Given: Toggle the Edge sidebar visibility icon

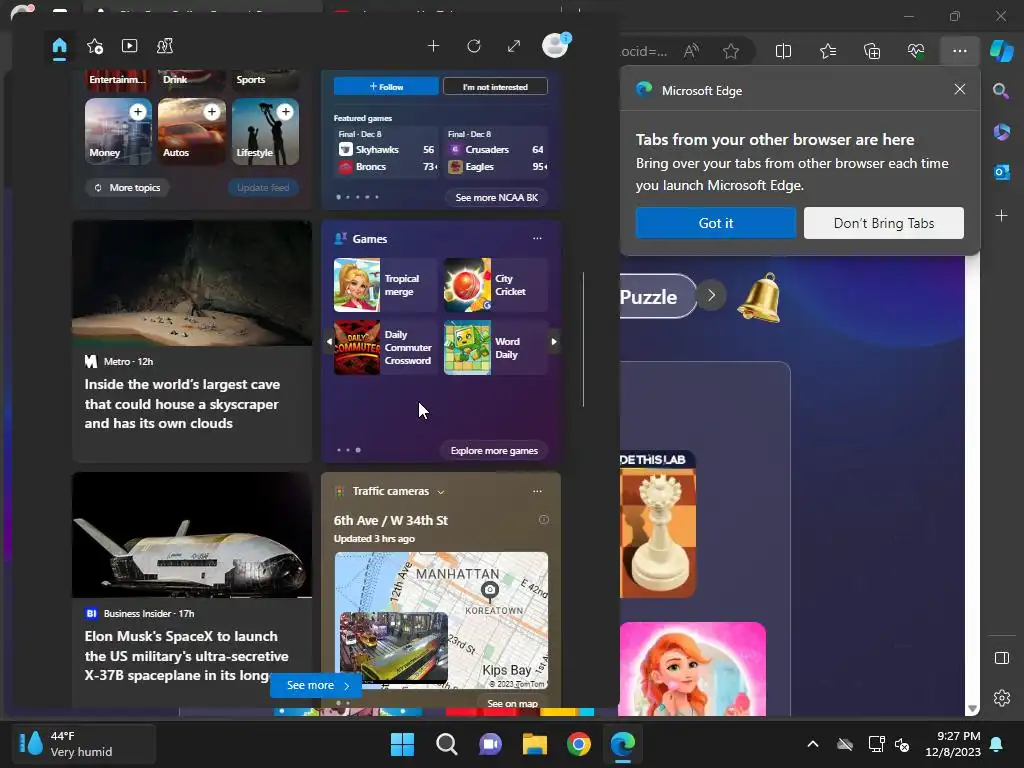Looking at the screenshot, I should coord(1001,658).
